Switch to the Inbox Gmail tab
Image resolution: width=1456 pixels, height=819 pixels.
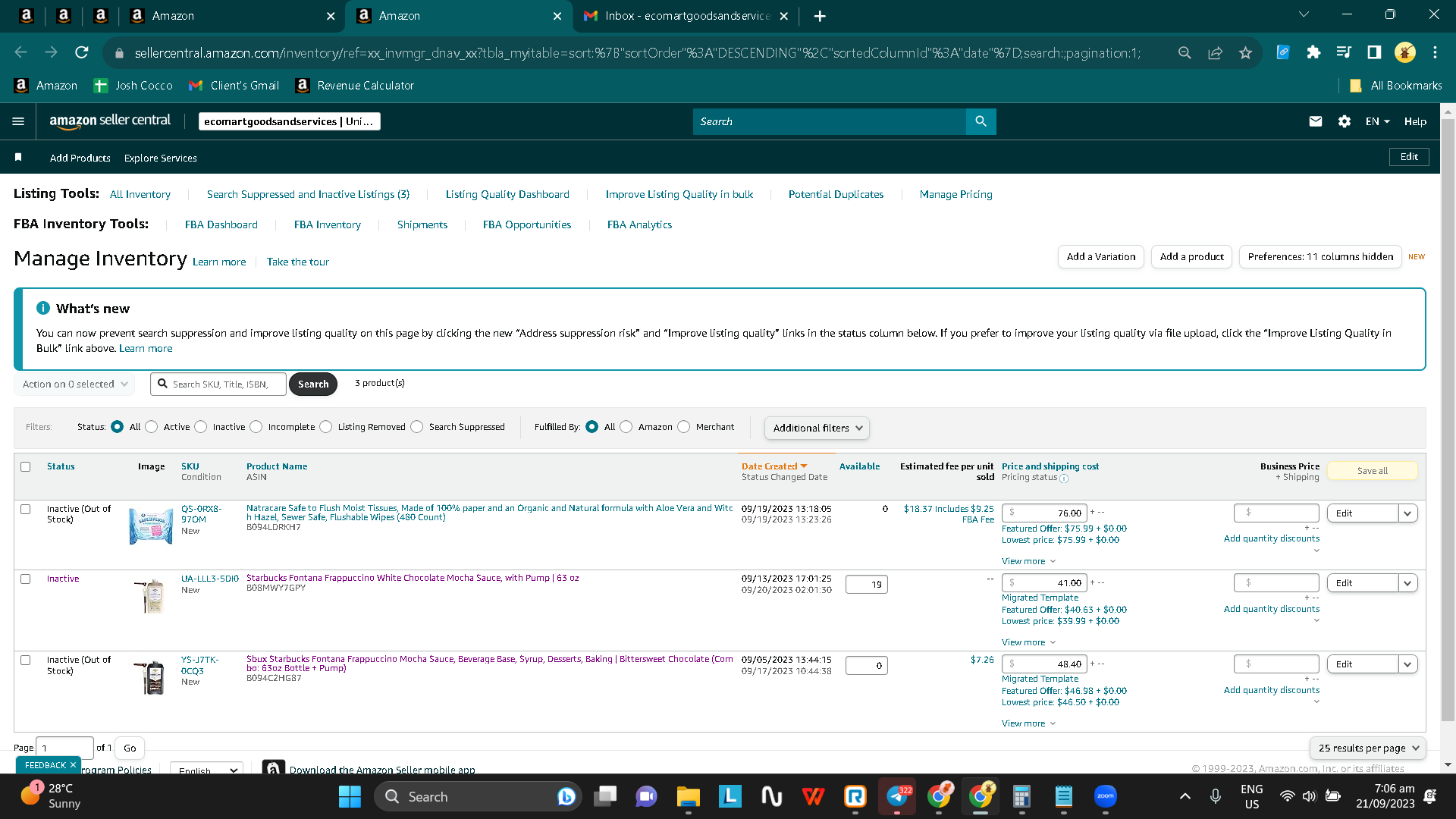tap(686, 16)
